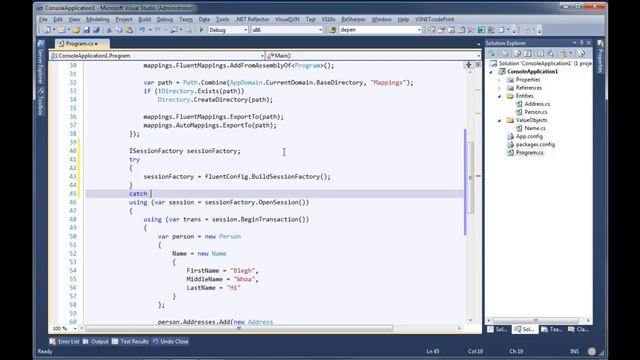Click the Navigate Backward toolbar icon

(x=174, y=30)
